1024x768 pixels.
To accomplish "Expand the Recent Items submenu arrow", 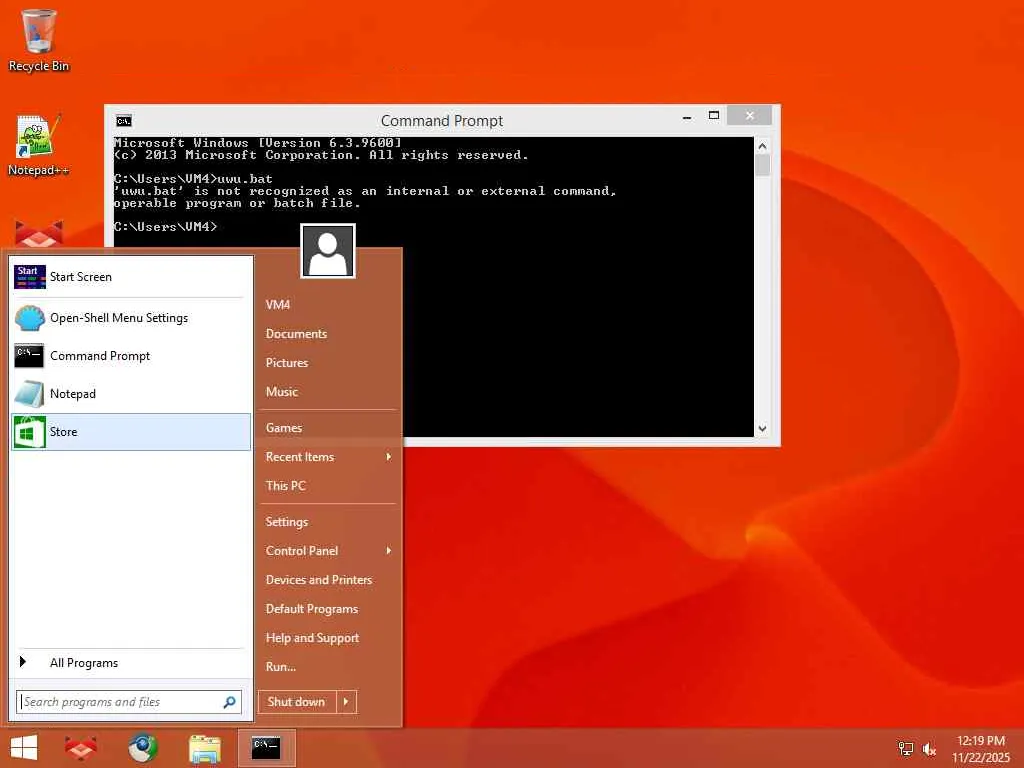I will [389, 457].
